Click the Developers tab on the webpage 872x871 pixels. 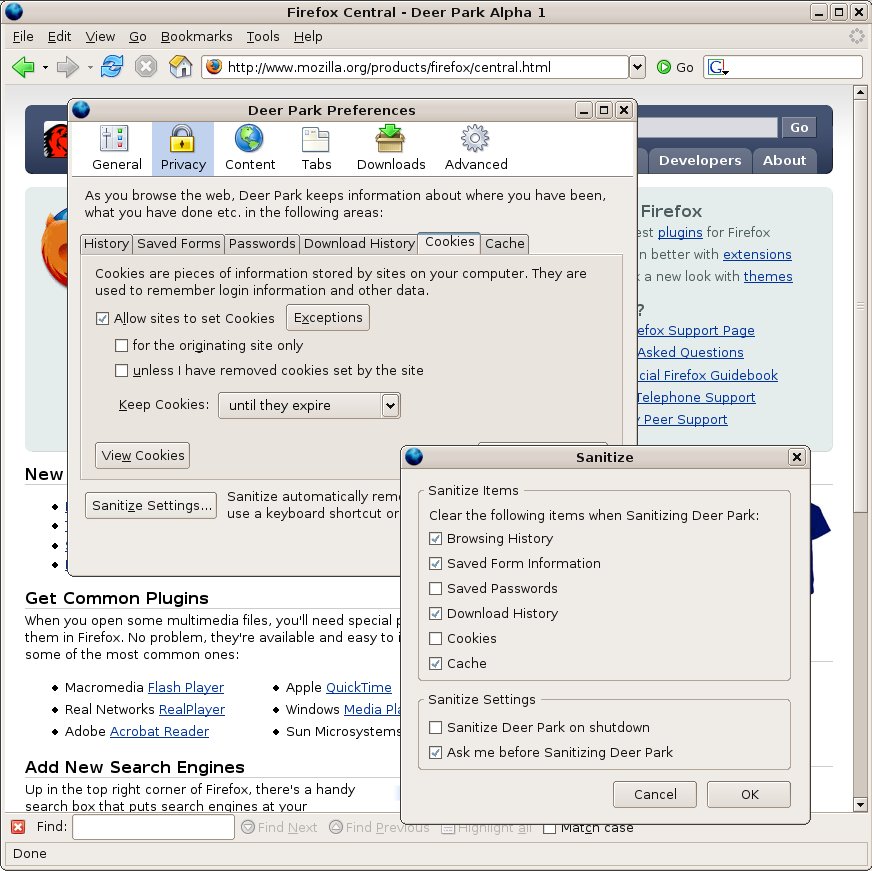[700, 161]
